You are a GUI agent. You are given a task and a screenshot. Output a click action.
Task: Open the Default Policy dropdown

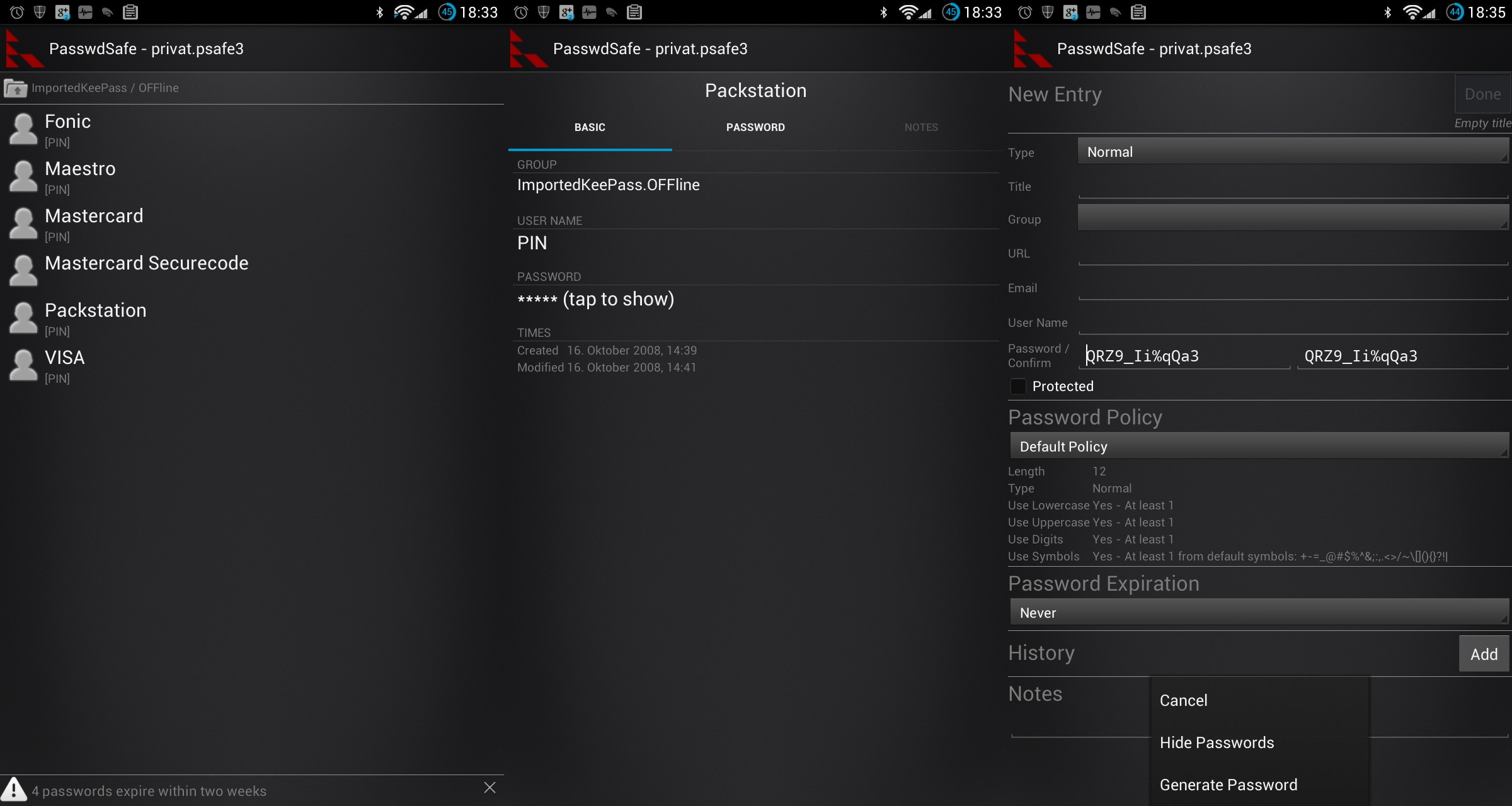[1259, 446]
